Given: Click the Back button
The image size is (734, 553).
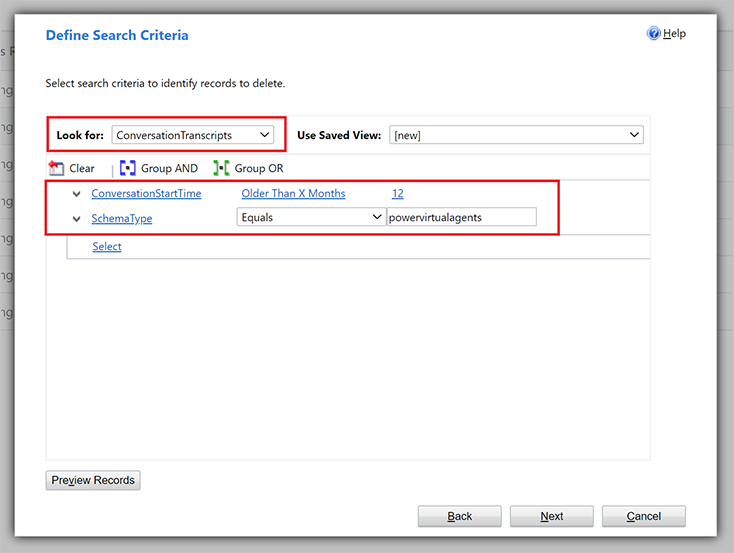Looking at the screenshot, I should coord(460,516).
